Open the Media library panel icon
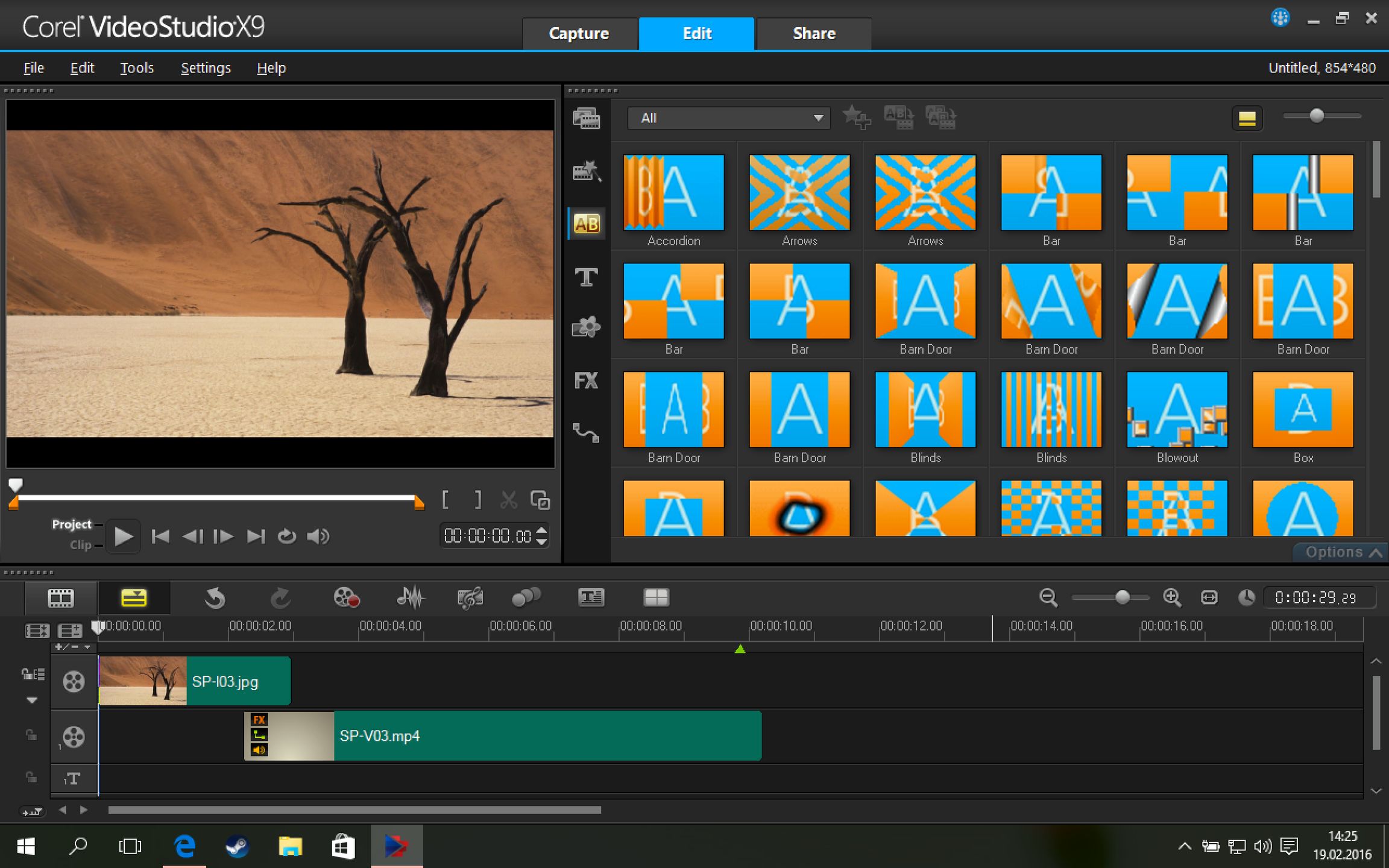Screen dimensions: 1389x868 tap(586, 118)
